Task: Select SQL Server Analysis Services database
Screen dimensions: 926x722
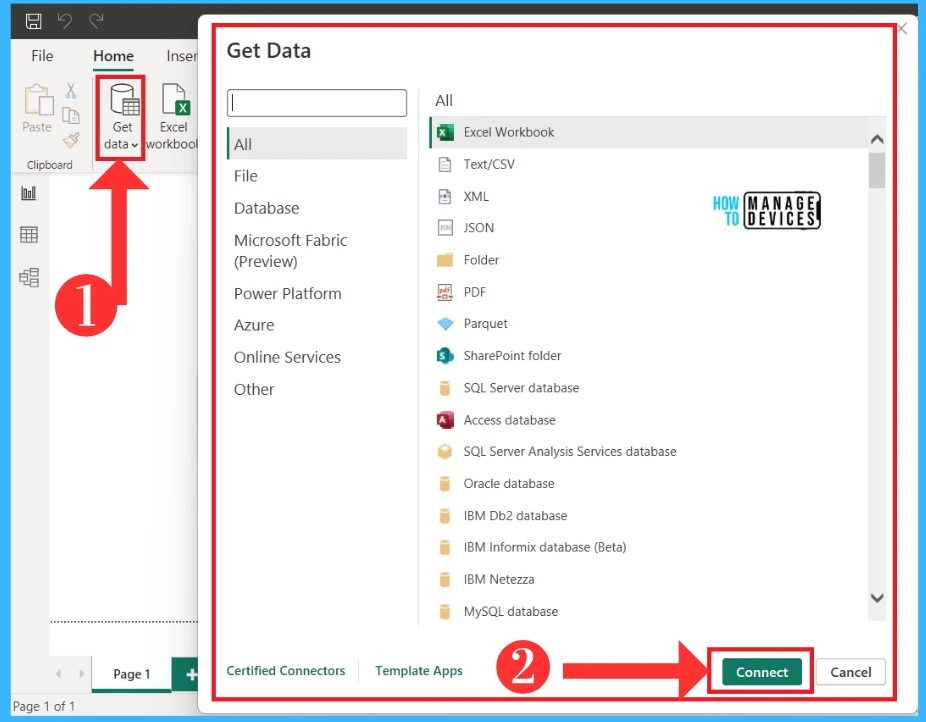Action: tap(648, 452)
